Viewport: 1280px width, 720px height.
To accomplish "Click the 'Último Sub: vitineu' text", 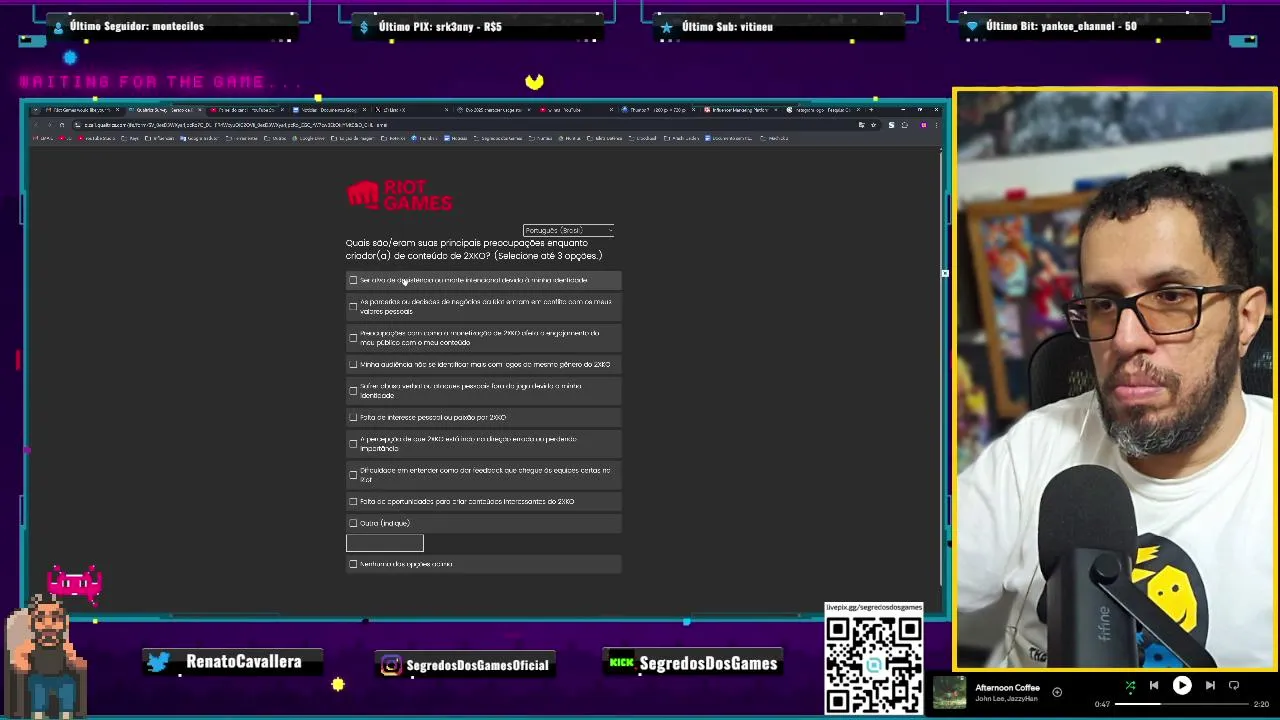I will (x=727, y=27).
